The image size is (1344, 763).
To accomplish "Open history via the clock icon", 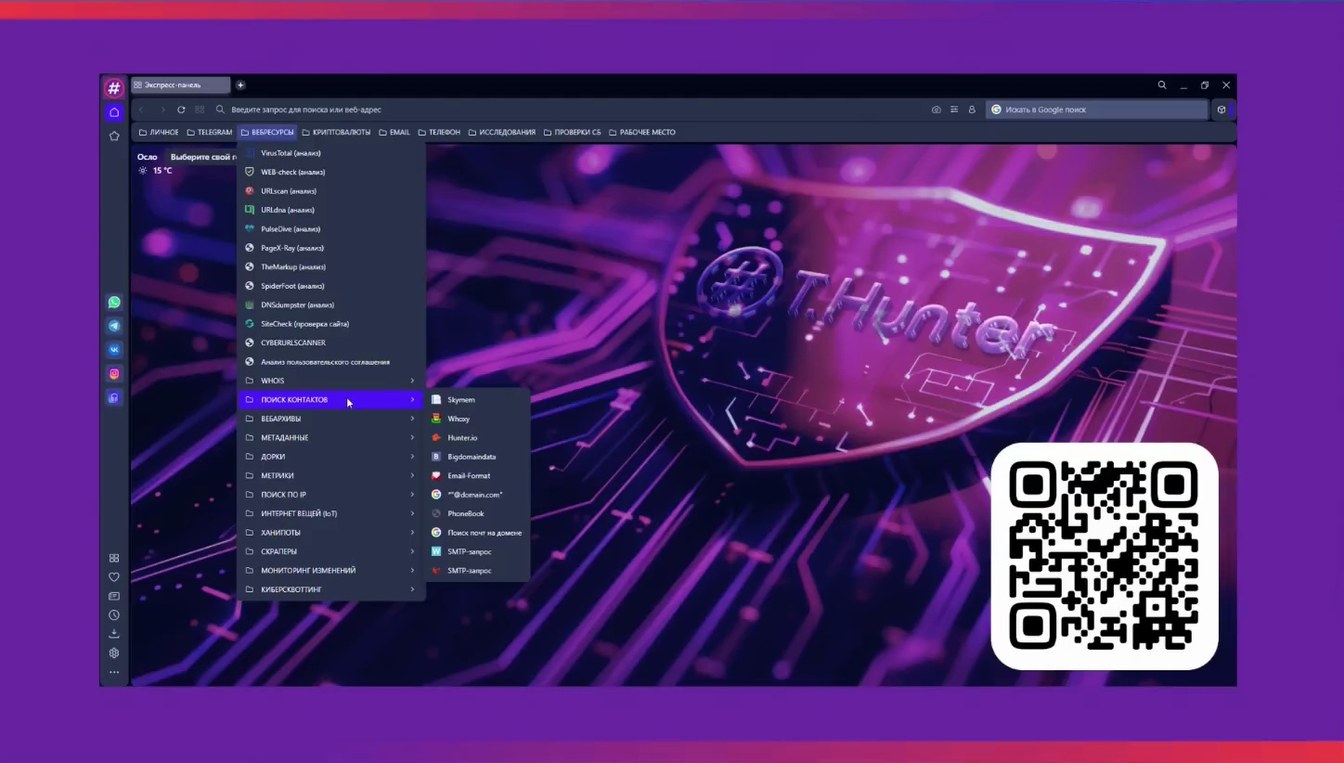I will coord(114,615).
